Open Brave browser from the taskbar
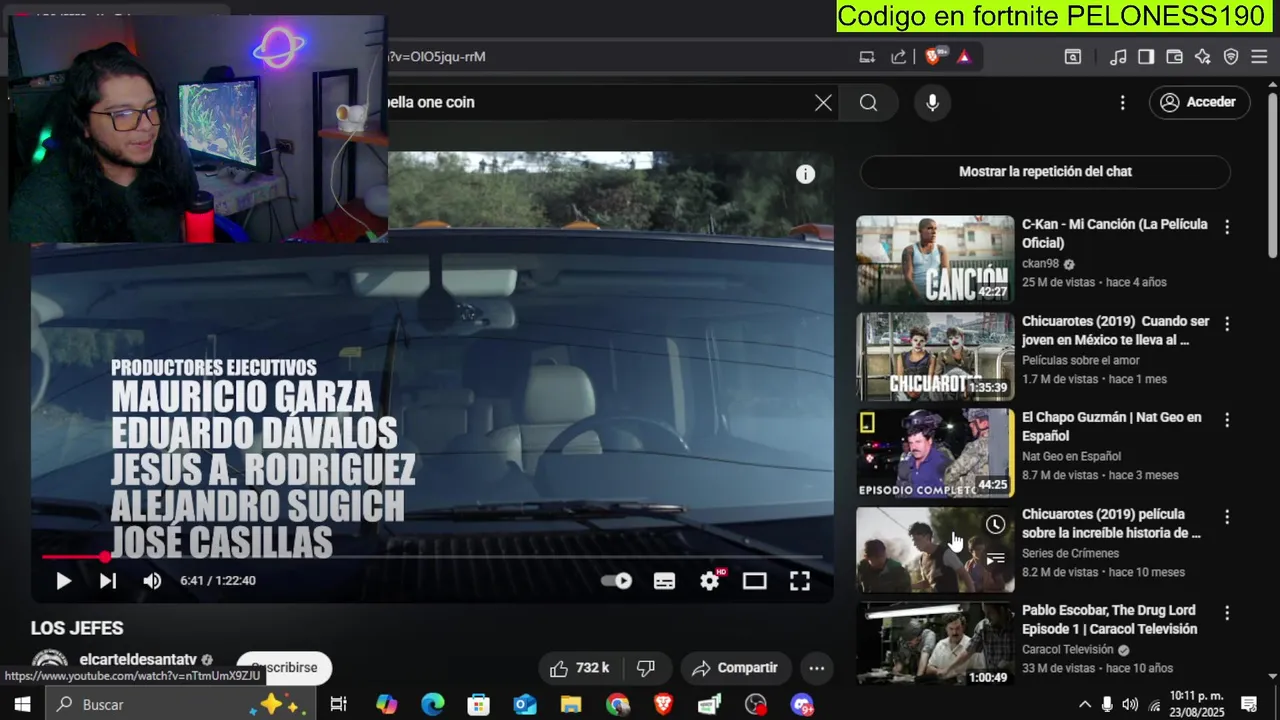Viewport: 1280px width, 720px height. (663, 705)
